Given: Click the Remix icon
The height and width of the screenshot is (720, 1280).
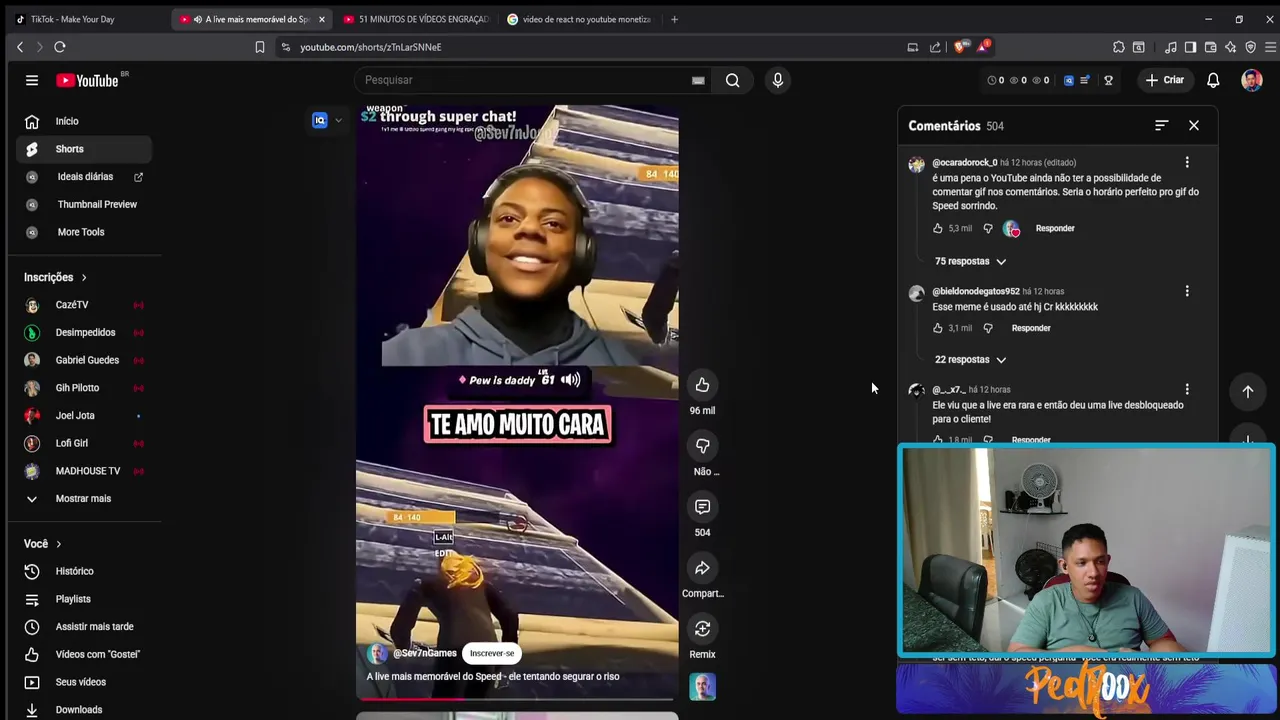Looking at the screenshot, I should click(702, 629).
